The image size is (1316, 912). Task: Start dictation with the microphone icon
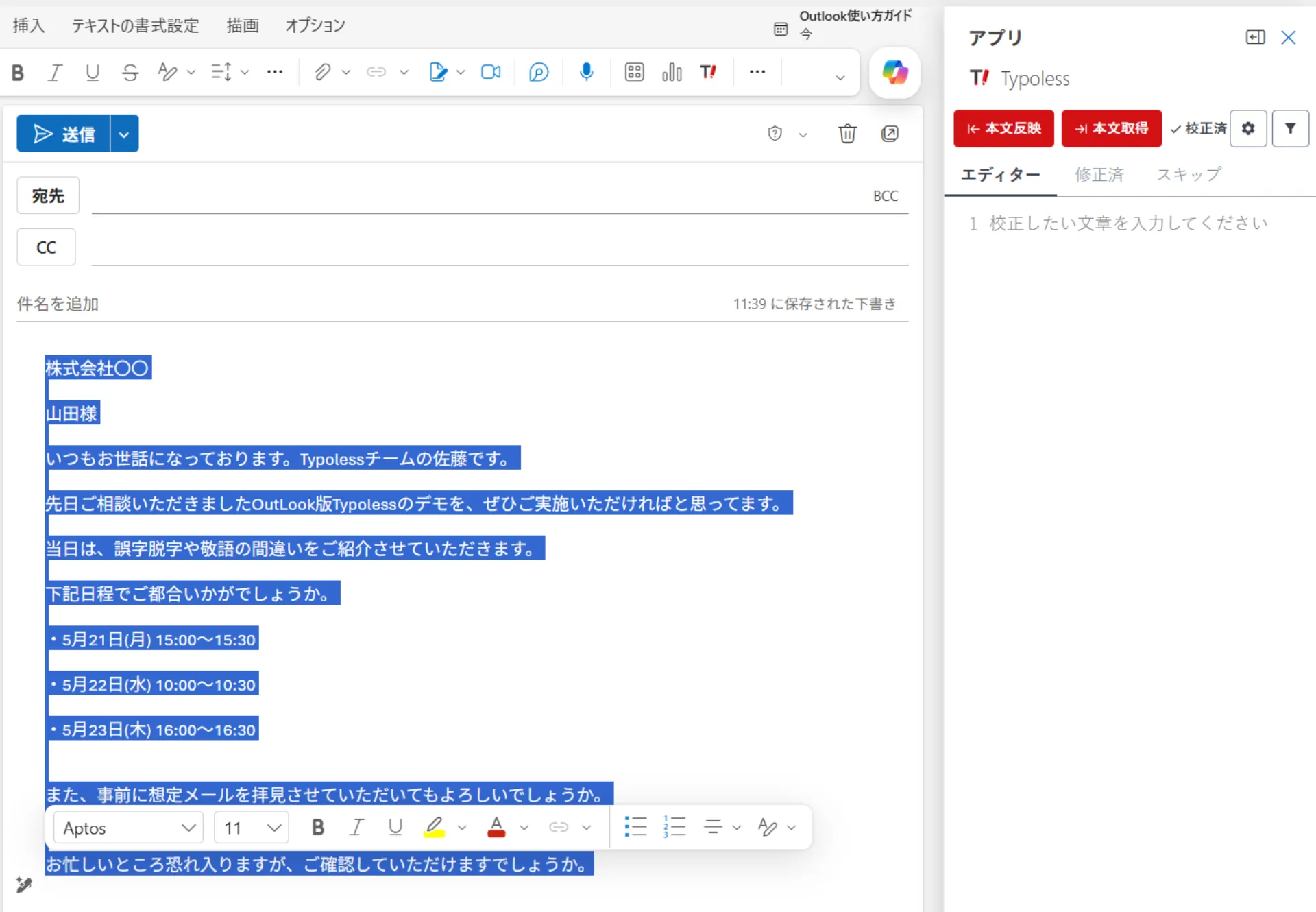pyautogui.click(x=586, y=72)
